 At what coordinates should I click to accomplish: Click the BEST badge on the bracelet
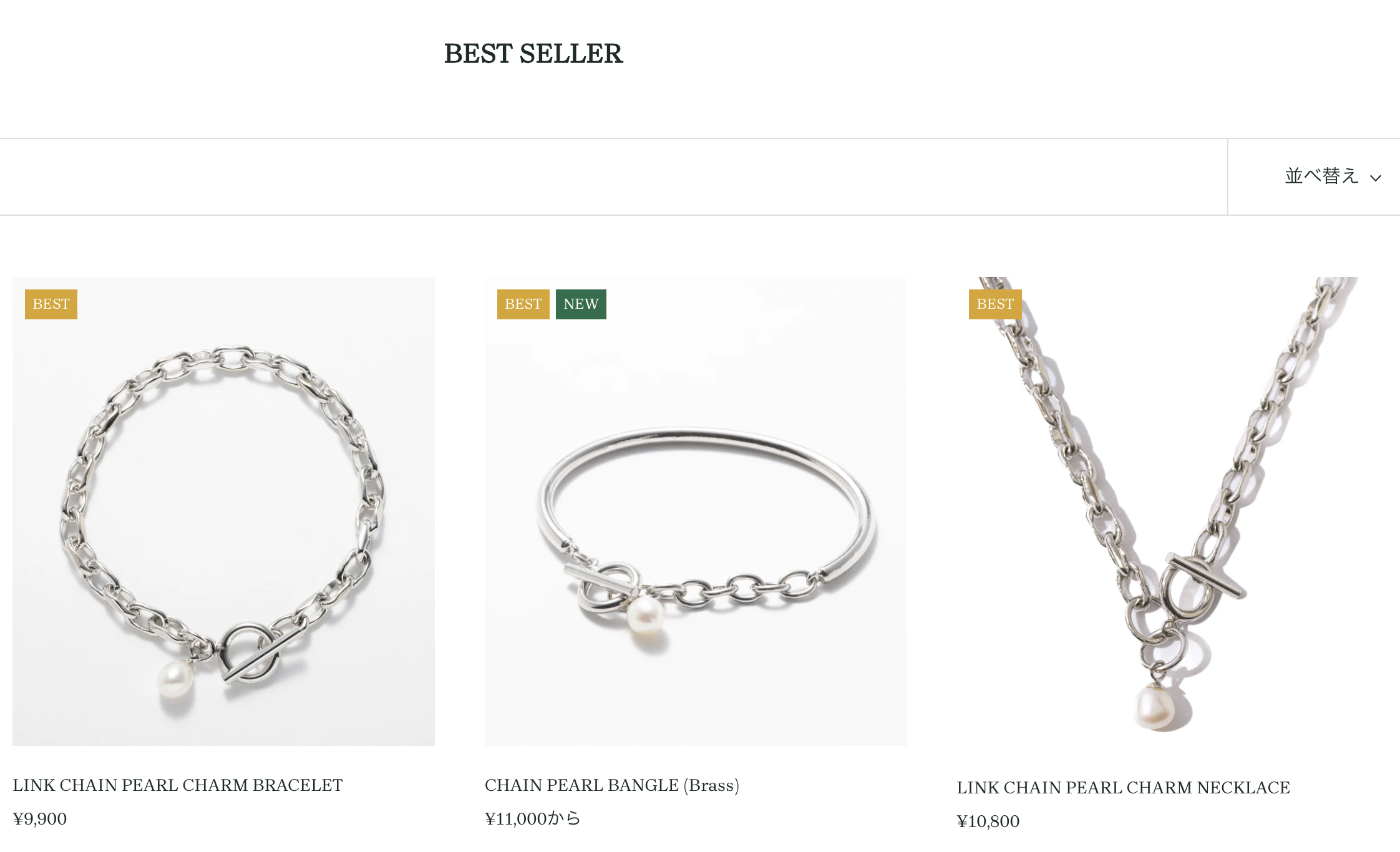tap(51, 304)
